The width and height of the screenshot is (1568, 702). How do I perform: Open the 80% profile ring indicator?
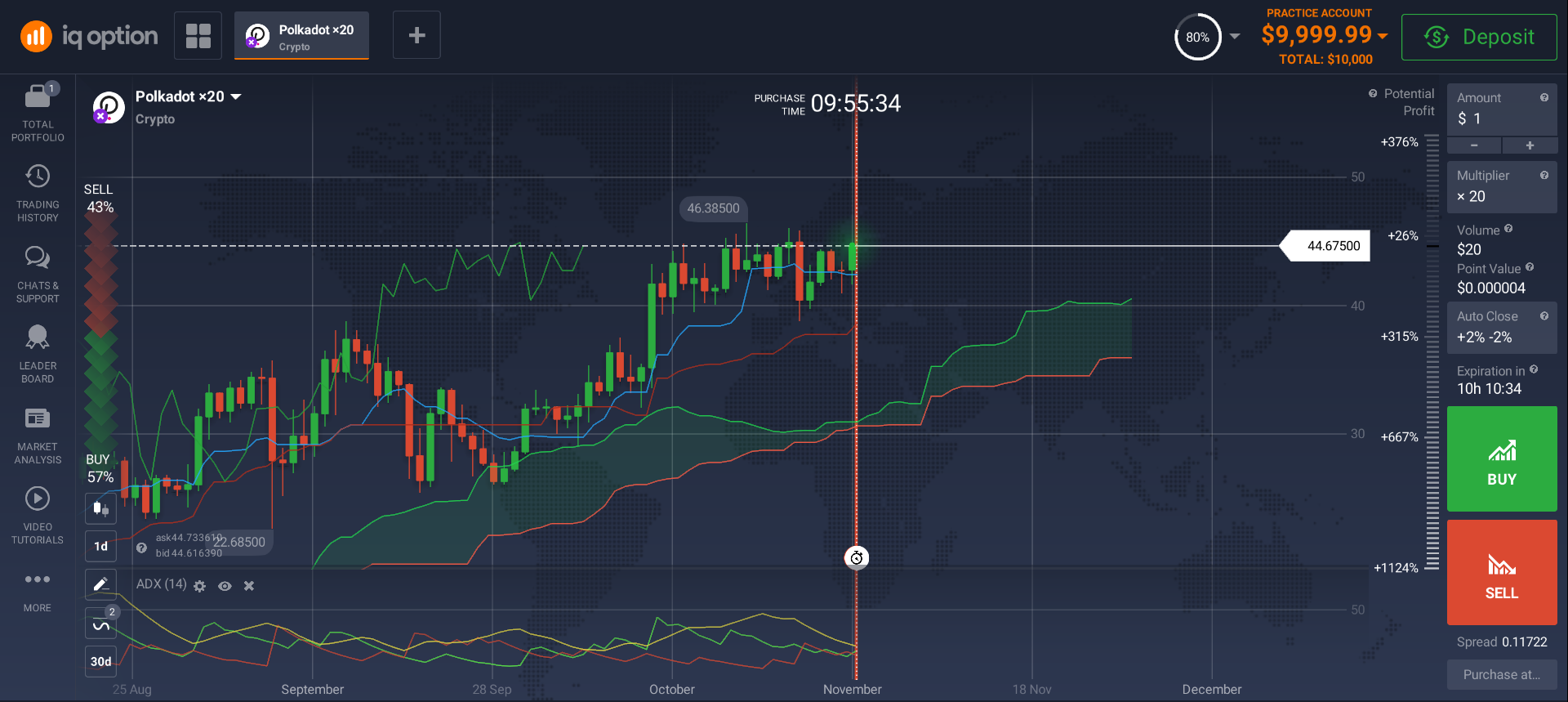(1197, 37)
